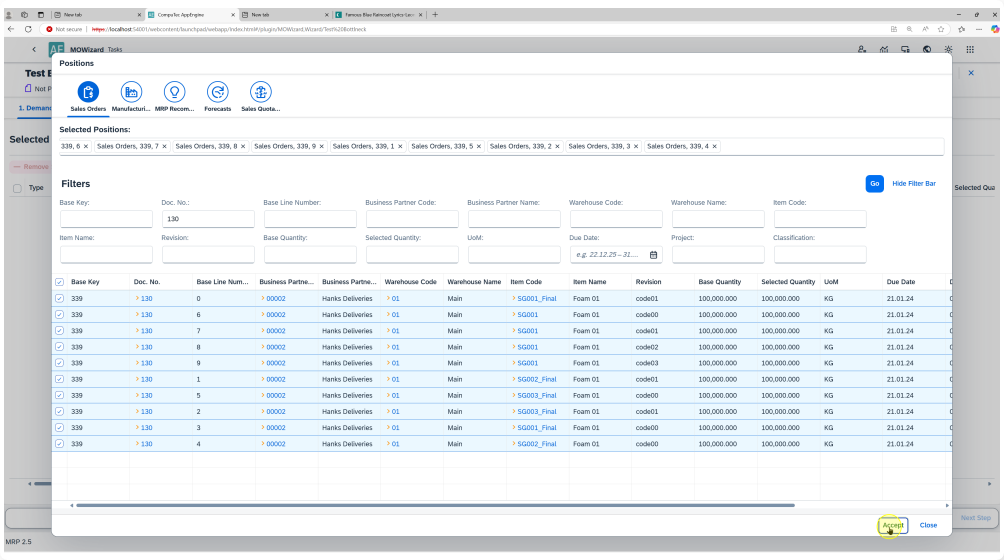This screenshot has width=1004, height=560.
Task: Select the Sales Quotations icon tab
Action: 260,93
